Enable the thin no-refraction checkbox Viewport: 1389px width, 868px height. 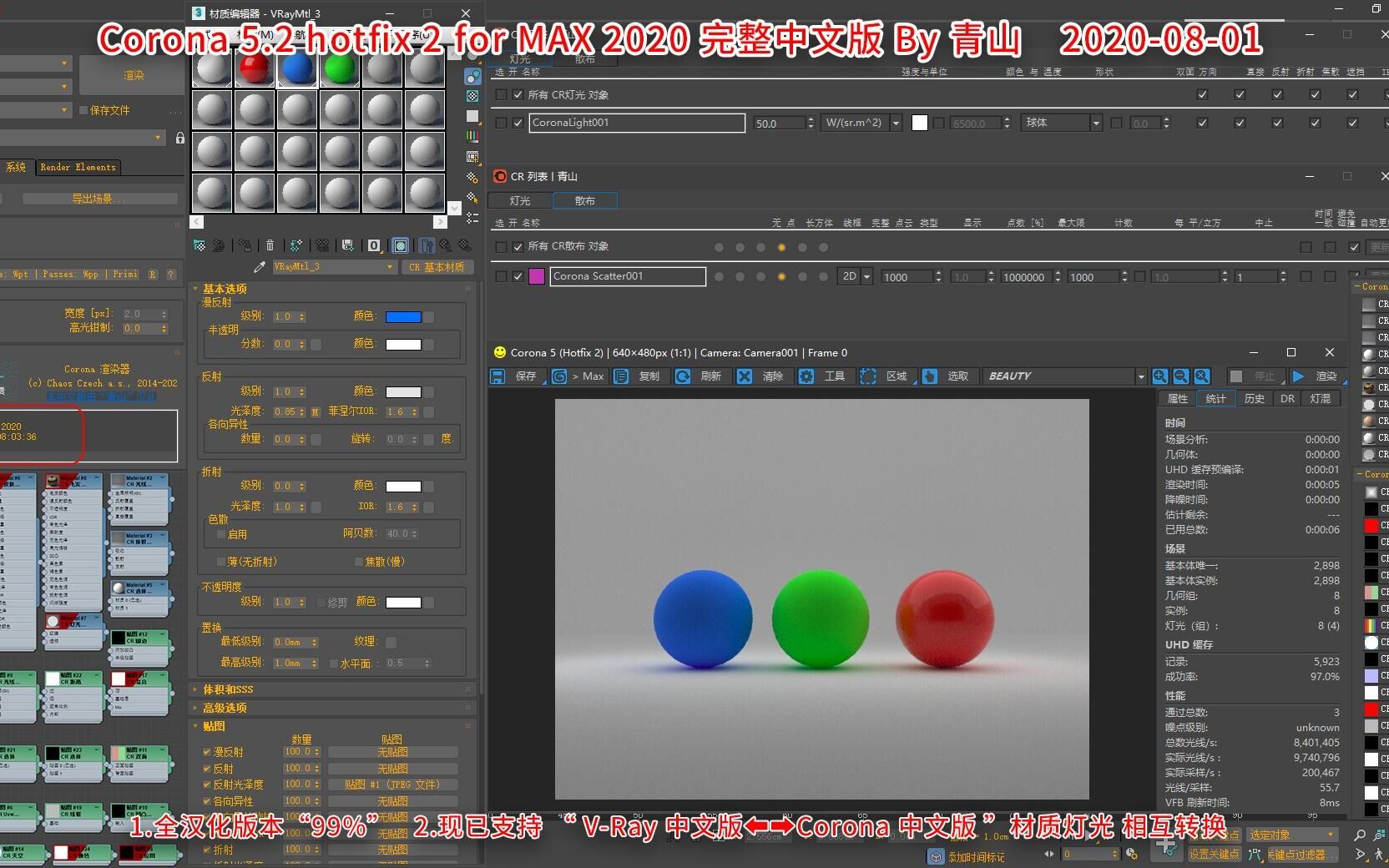coord(221,562)
